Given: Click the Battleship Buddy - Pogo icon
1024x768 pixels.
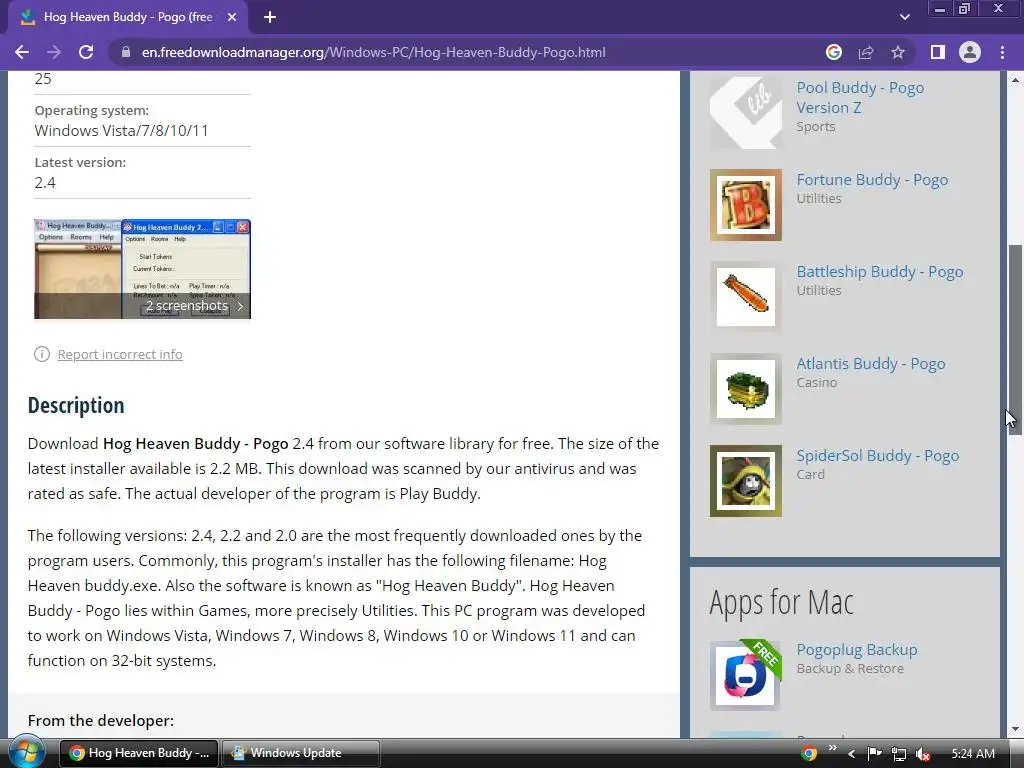Looking at the screenshot, I should click(x=746, y=297).
